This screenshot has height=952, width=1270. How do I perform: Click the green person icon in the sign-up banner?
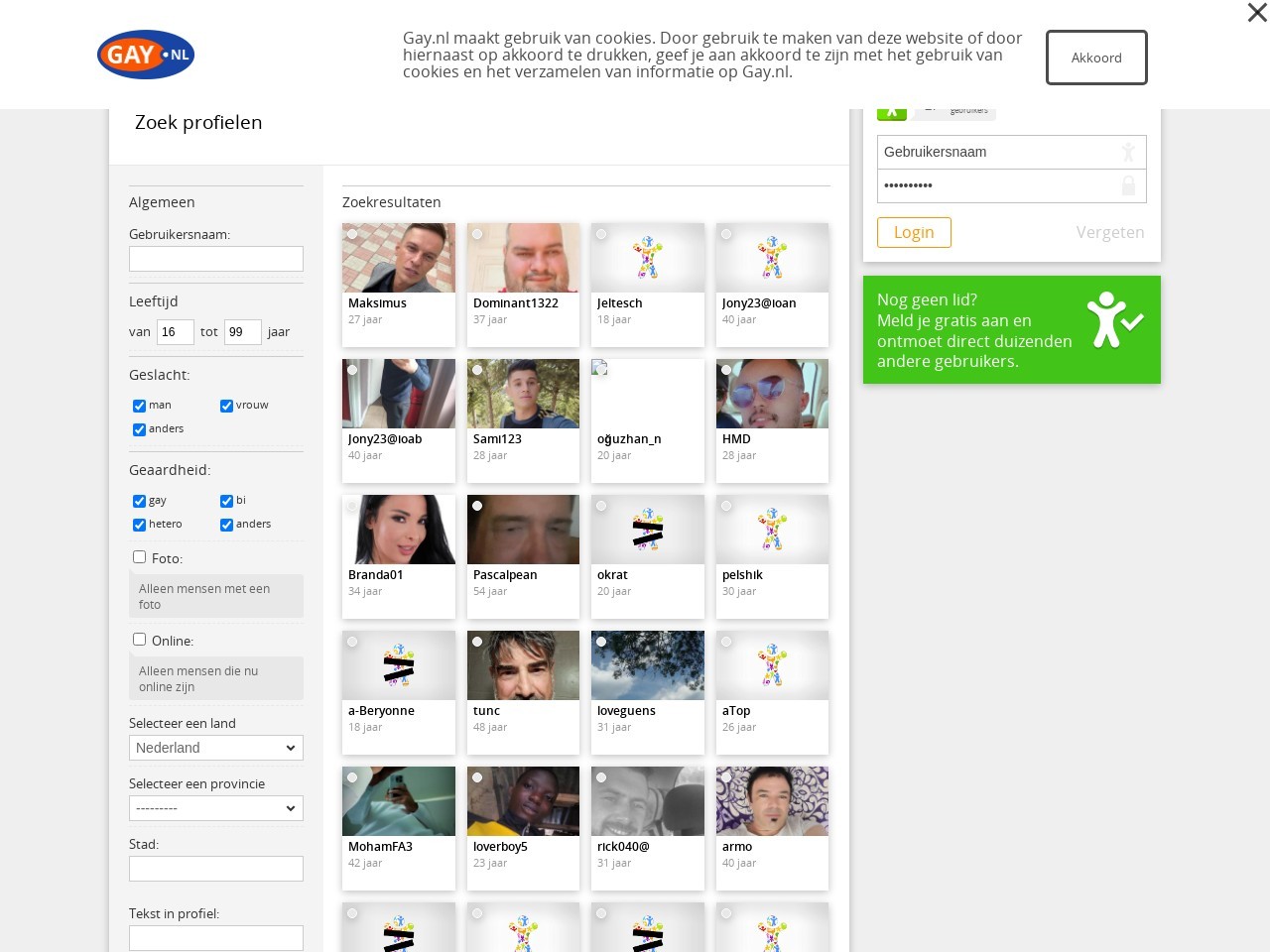tap(1114, 319)
